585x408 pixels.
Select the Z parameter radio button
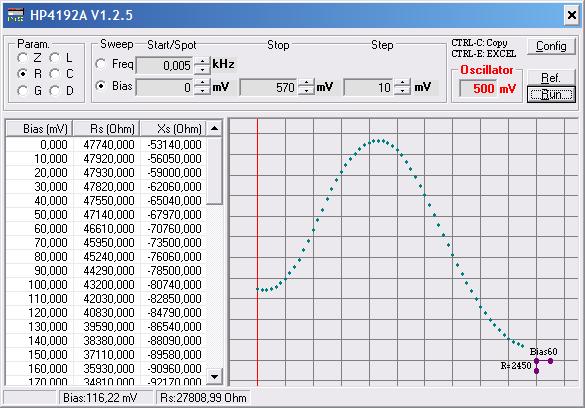coord(22,58)
